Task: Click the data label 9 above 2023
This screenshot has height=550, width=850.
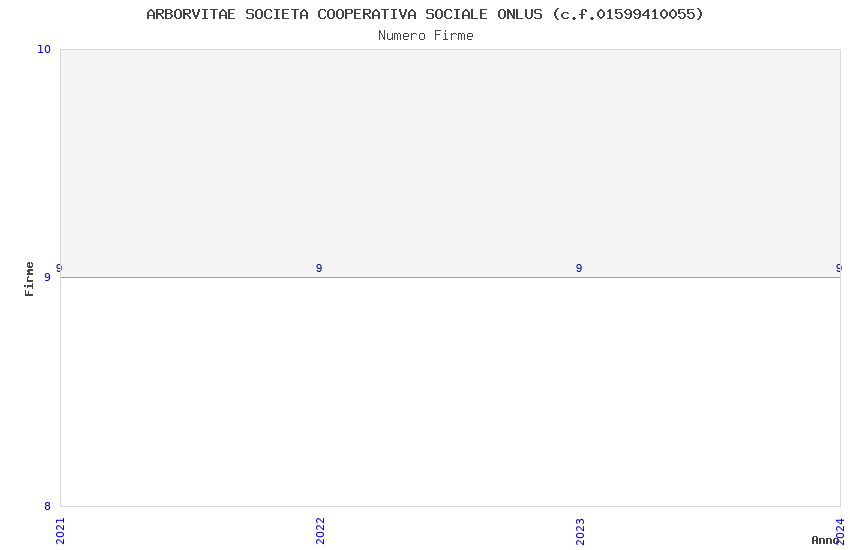Action: pos(579,268)
